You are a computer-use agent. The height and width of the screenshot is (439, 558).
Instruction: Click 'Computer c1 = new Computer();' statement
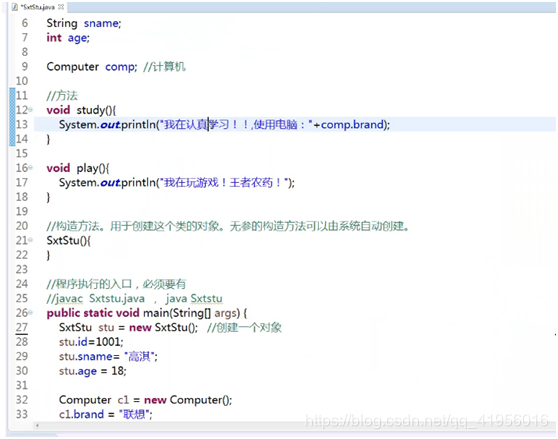[145, 400]
